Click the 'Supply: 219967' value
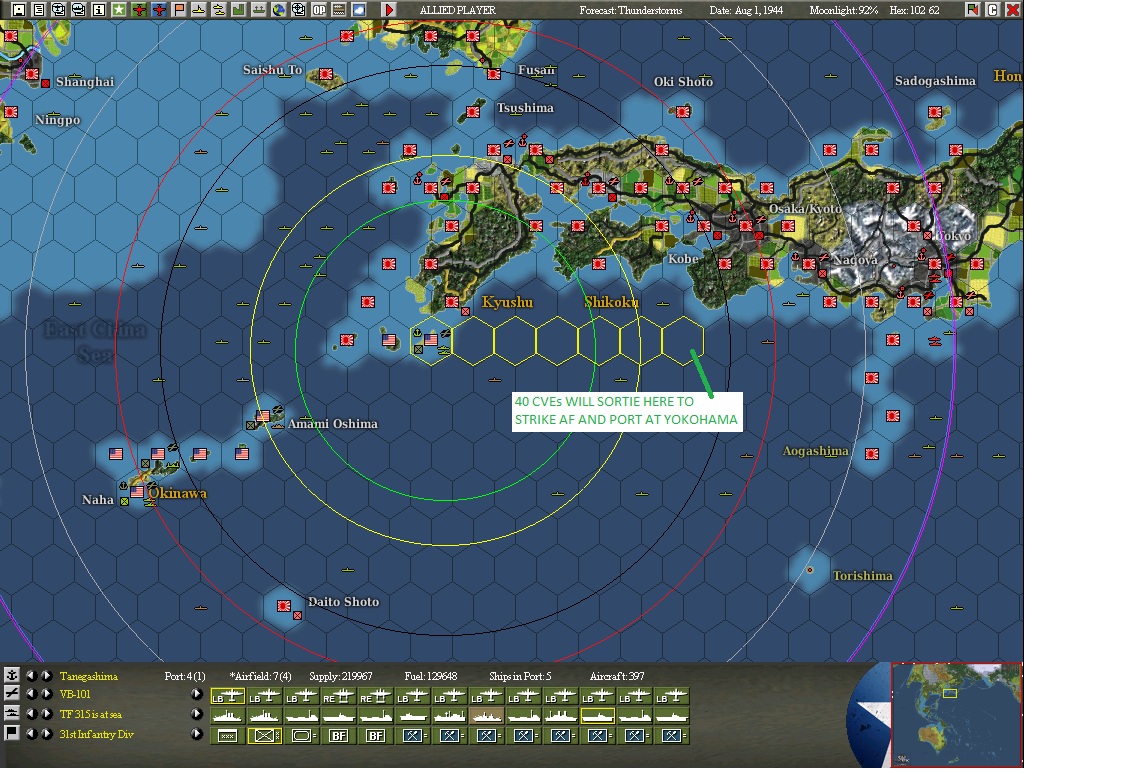1137x774 pixels. [340, 676]
